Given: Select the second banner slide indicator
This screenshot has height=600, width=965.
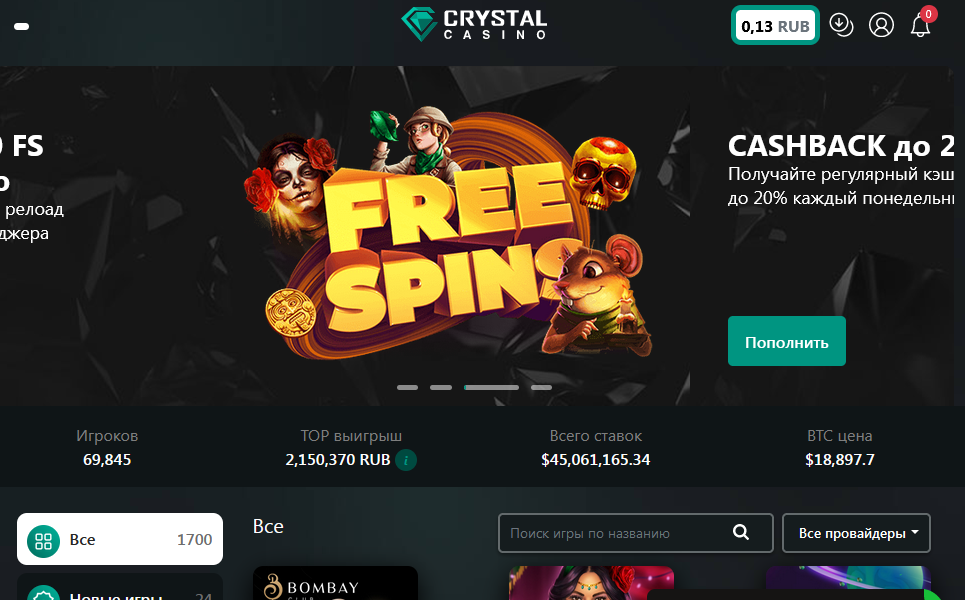Looking at the screenshot, I should 441,388.
